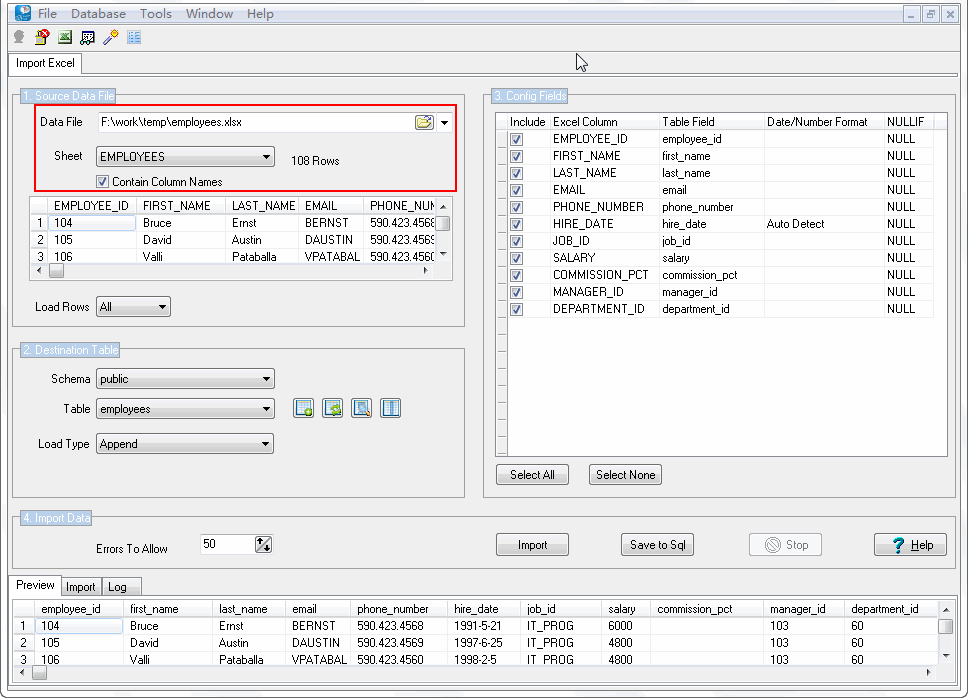Click the Save to Sql button

coord(656,545)
